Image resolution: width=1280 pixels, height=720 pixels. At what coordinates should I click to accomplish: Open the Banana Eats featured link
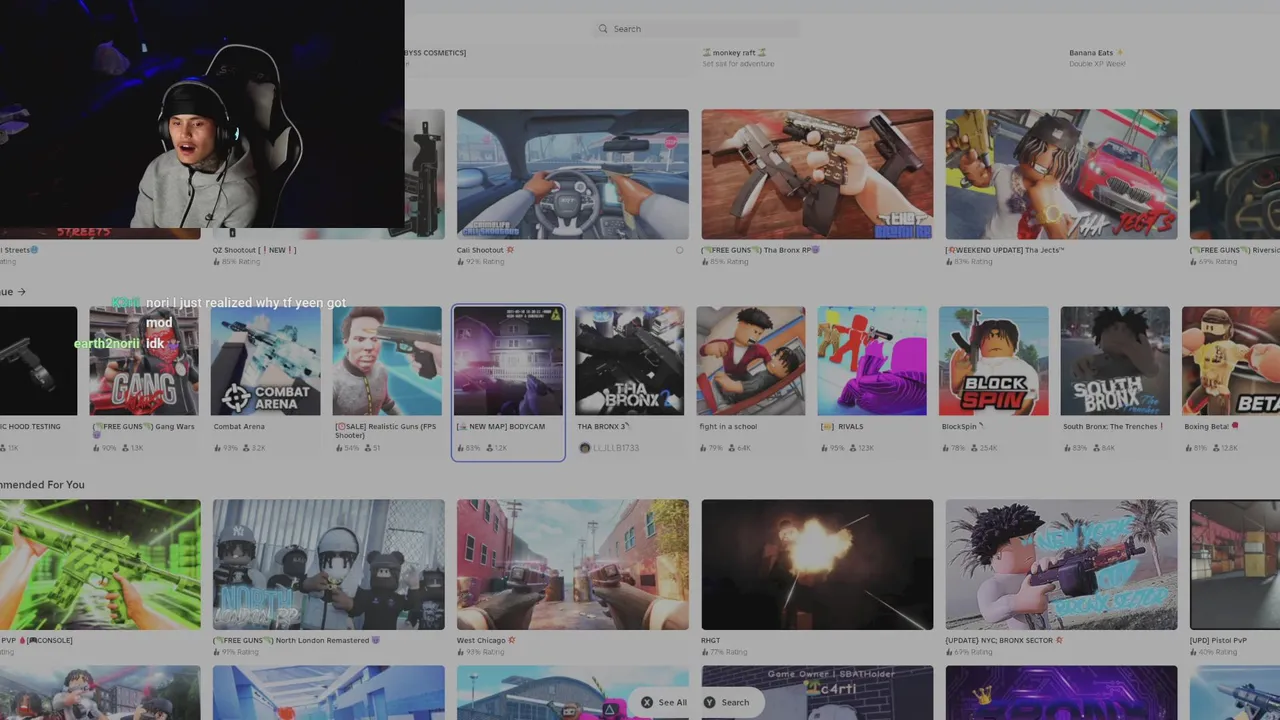point(1096,53)
